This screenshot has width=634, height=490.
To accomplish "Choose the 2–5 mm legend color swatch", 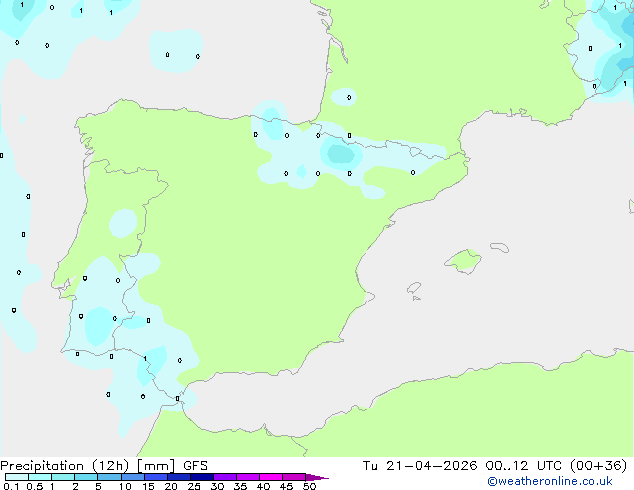I will (86, 477).
